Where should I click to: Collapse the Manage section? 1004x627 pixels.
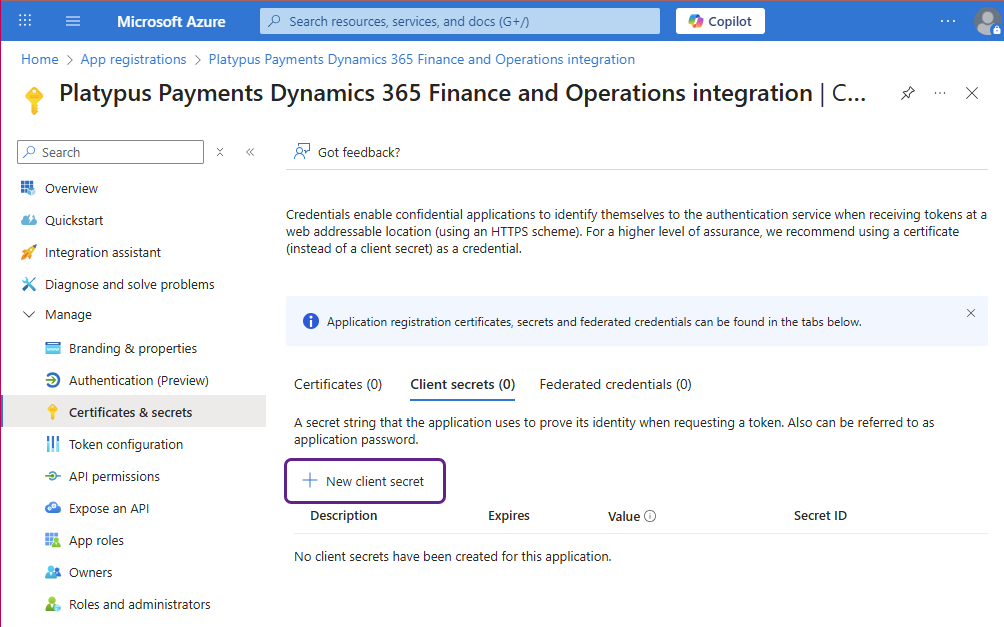28,315
